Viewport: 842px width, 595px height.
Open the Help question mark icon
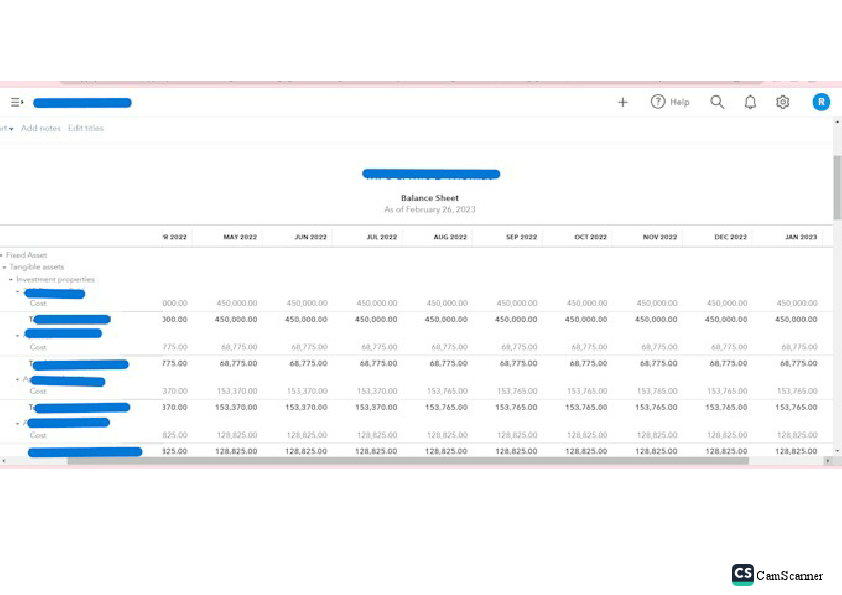[658, 101]
